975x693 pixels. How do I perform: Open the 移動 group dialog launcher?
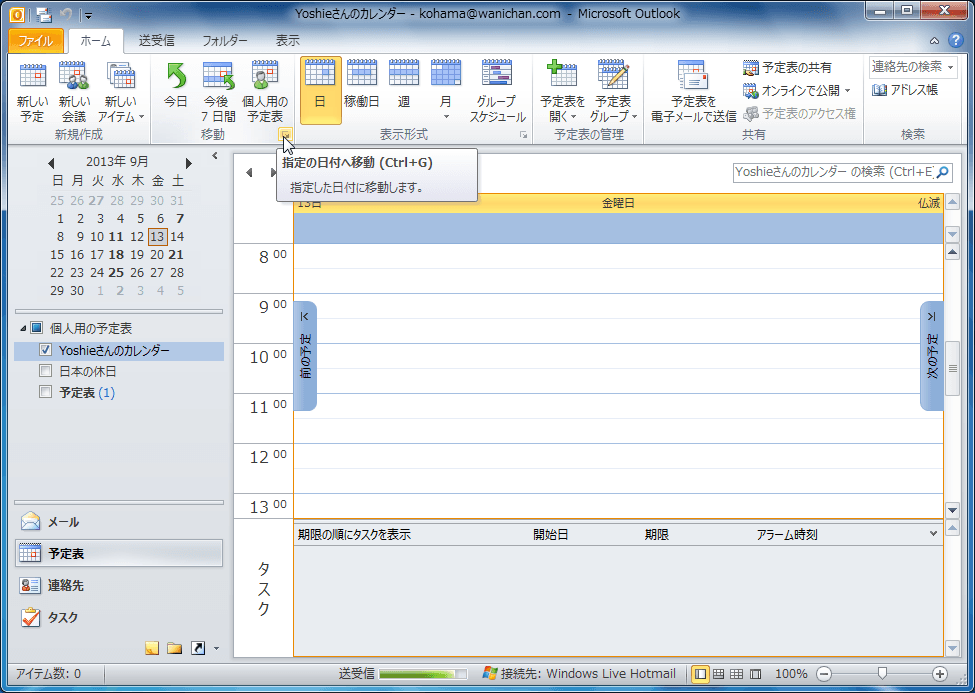pos(285,134)
